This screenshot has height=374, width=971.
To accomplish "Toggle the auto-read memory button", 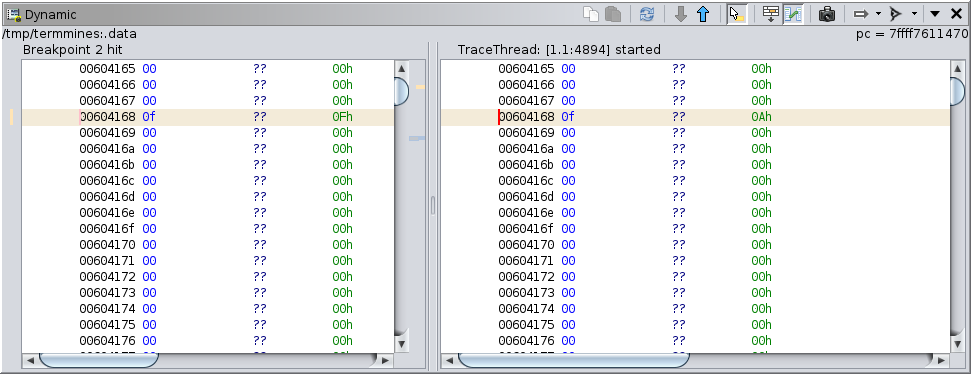I will [771, 14].
